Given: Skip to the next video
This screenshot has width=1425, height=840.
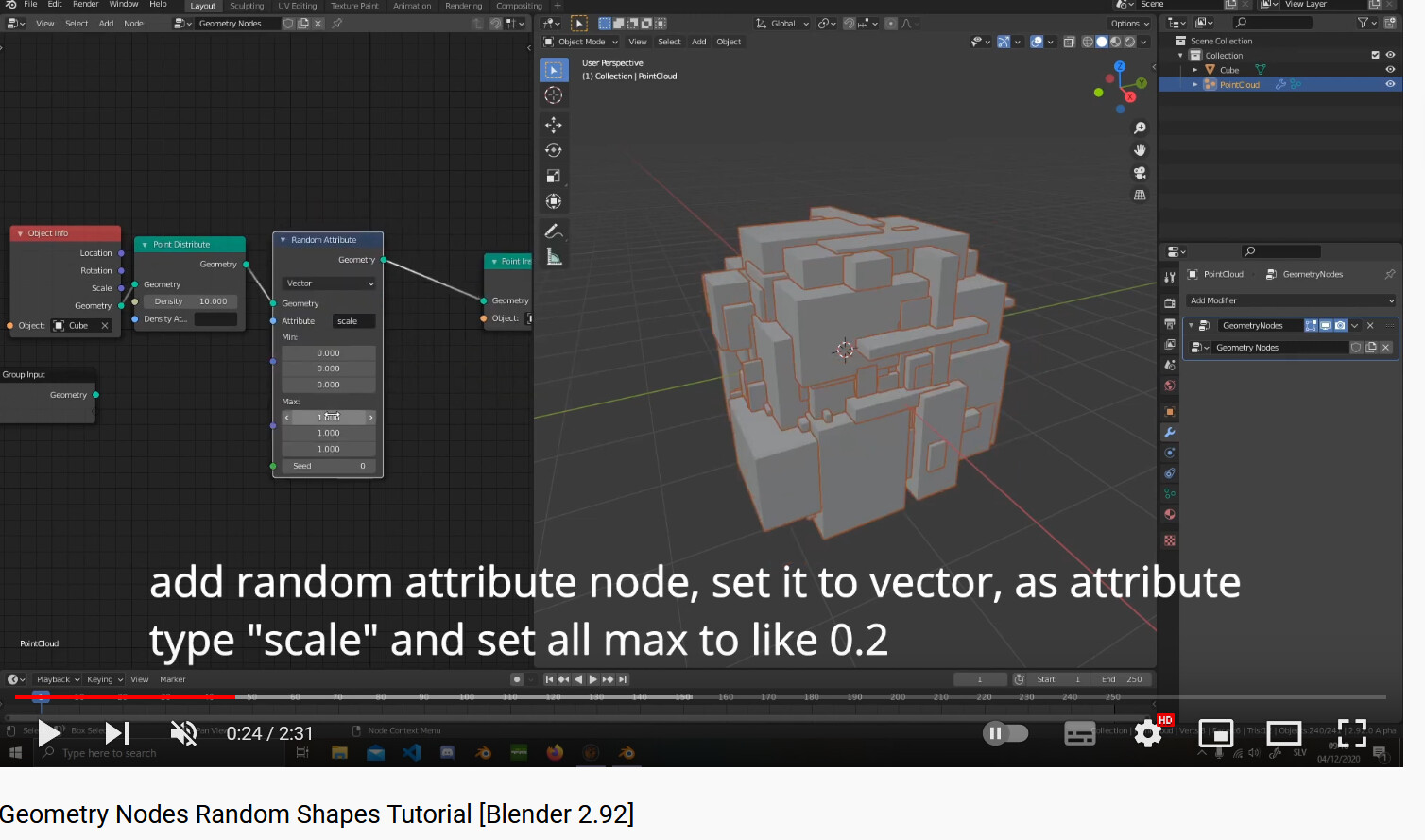Looking at the screenshot, I should point(116,733).
